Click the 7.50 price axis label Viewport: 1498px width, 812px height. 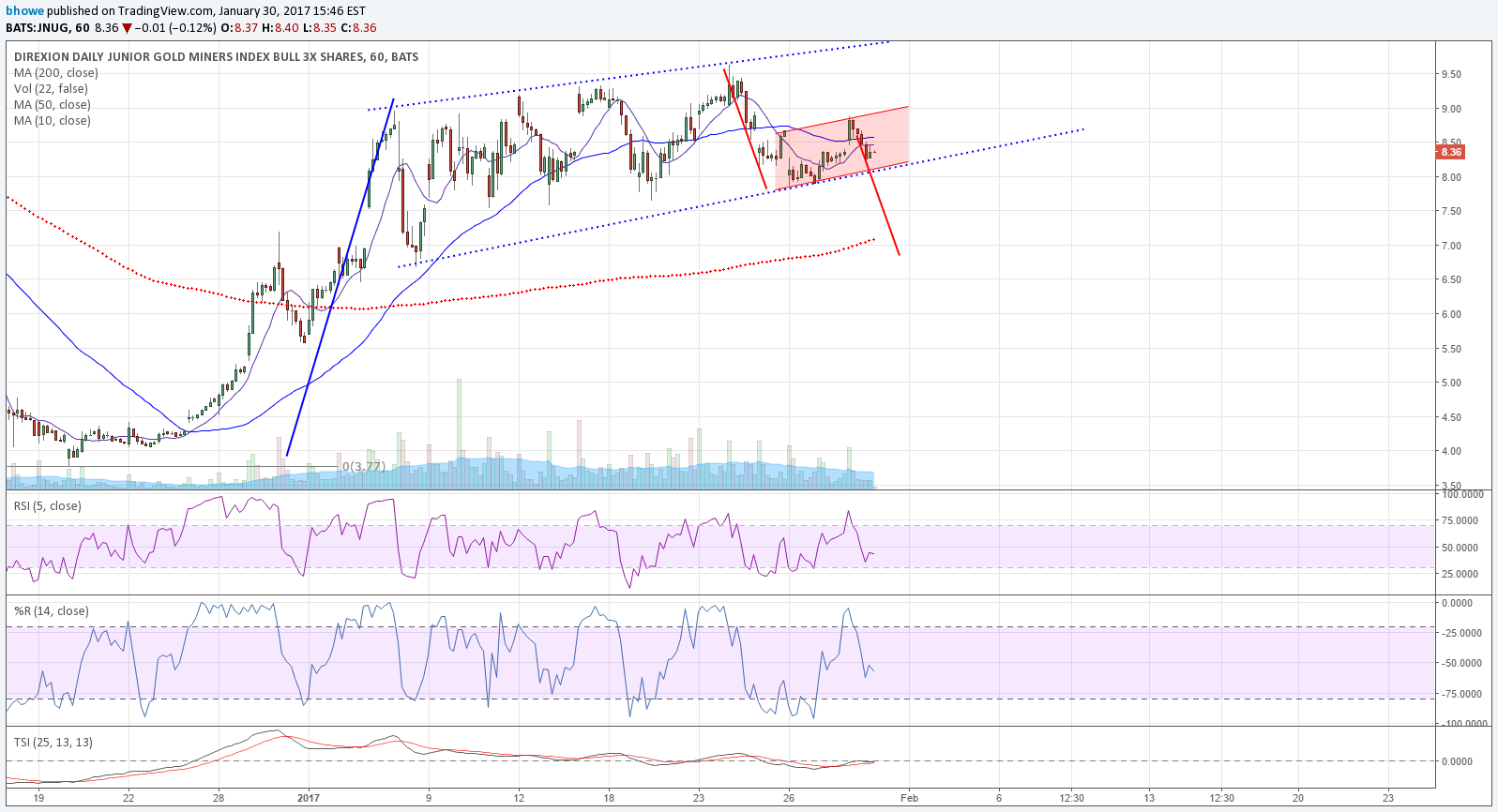1451,211
